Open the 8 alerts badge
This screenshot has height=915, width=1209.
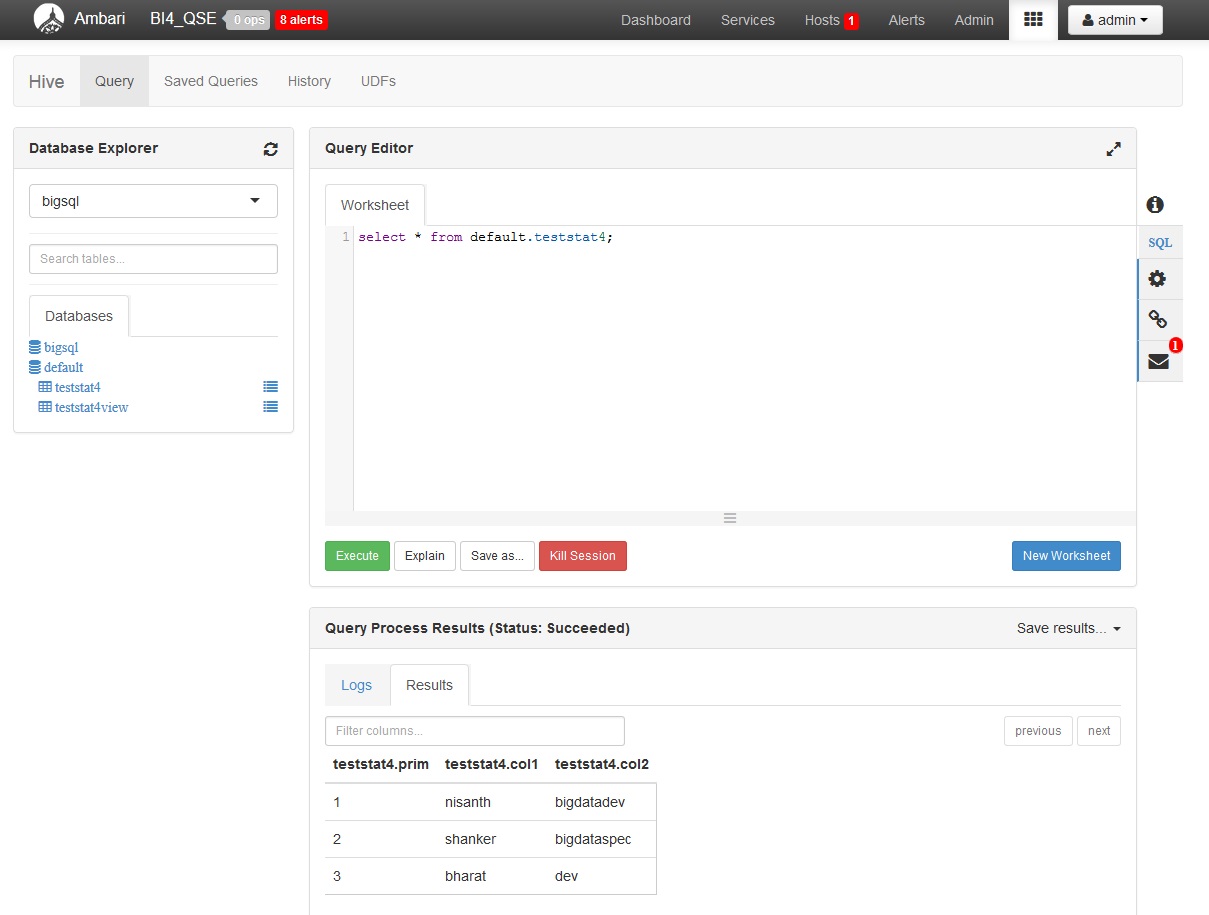pos(300,19)
